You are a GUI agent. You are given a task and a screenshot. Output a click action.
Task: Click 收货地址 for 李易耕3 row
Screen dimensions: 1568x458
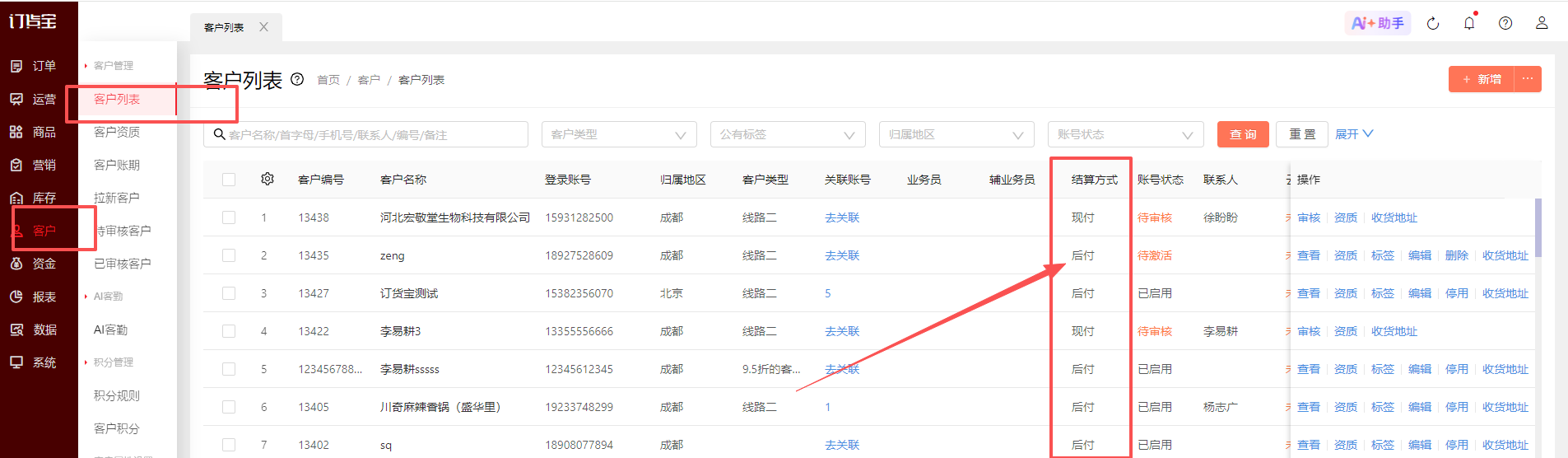(1394, 331)
